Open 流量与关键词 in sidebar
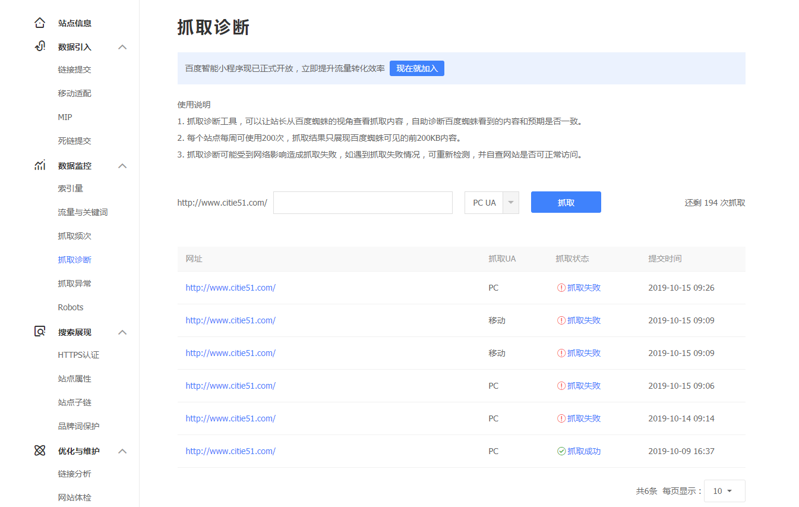Image resolution: width=799 pixels, height=507 pixels. point(83,212)
